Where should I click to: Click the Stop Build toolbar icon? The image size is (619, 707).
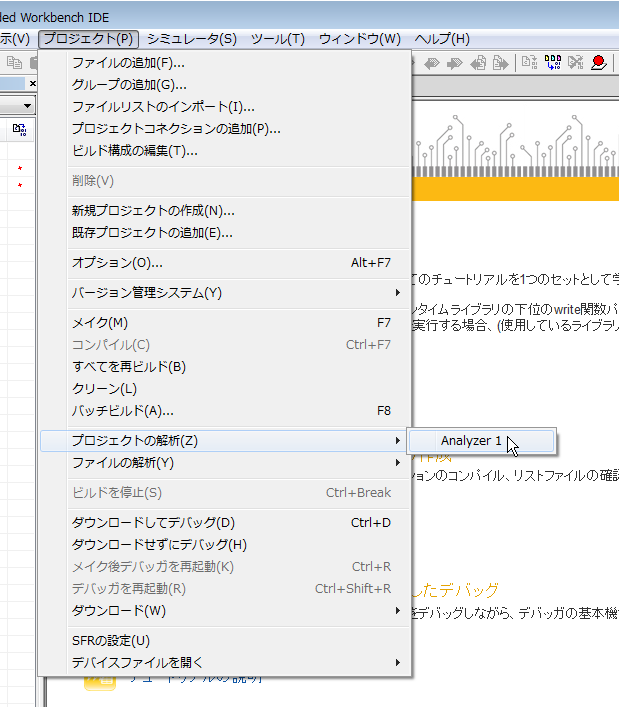[576, 62]
